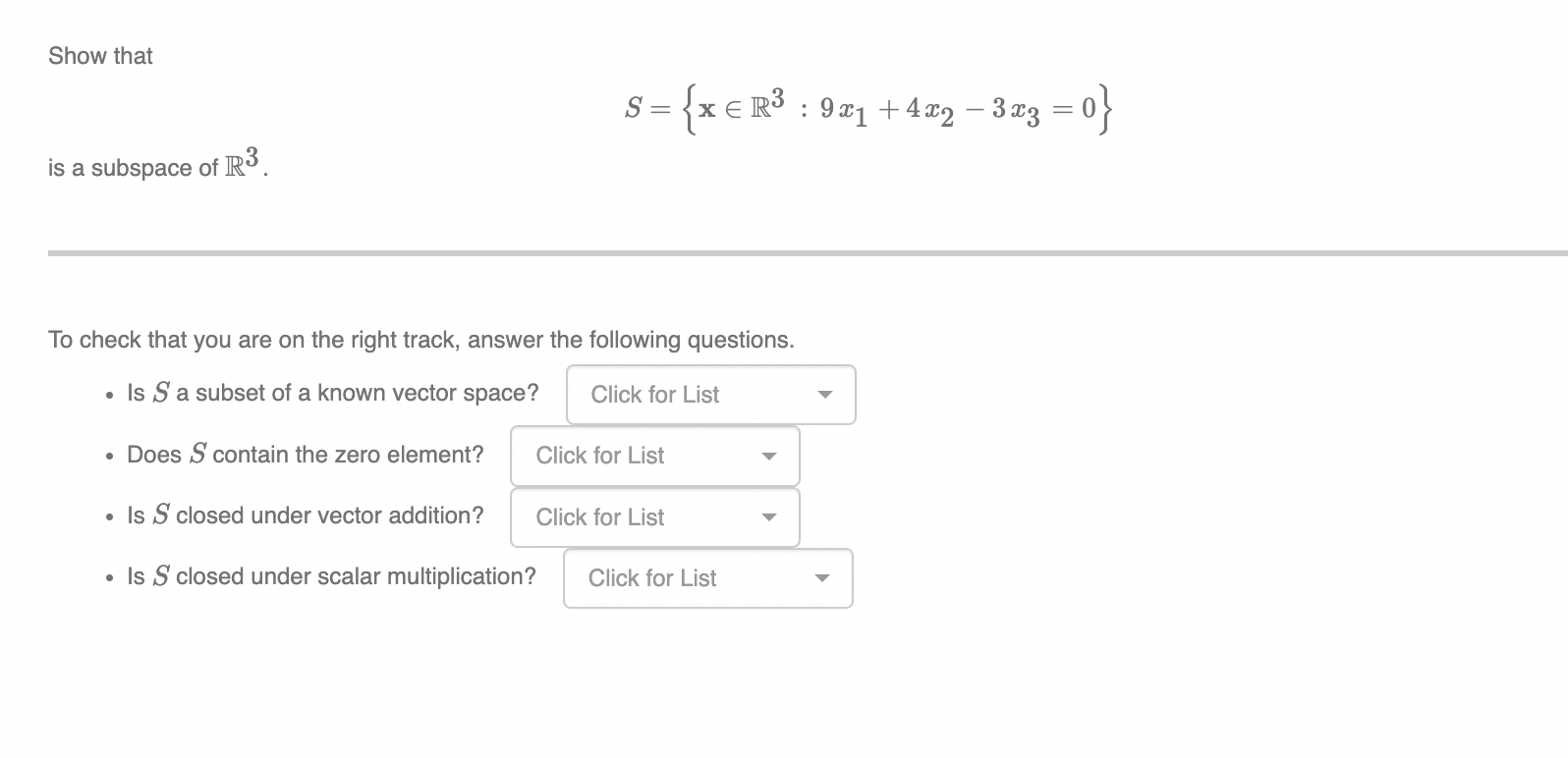Click 'Is S a subset of a known vector space?'
The width and height of the screenshot is (1568, 758).
pos(332,393)
